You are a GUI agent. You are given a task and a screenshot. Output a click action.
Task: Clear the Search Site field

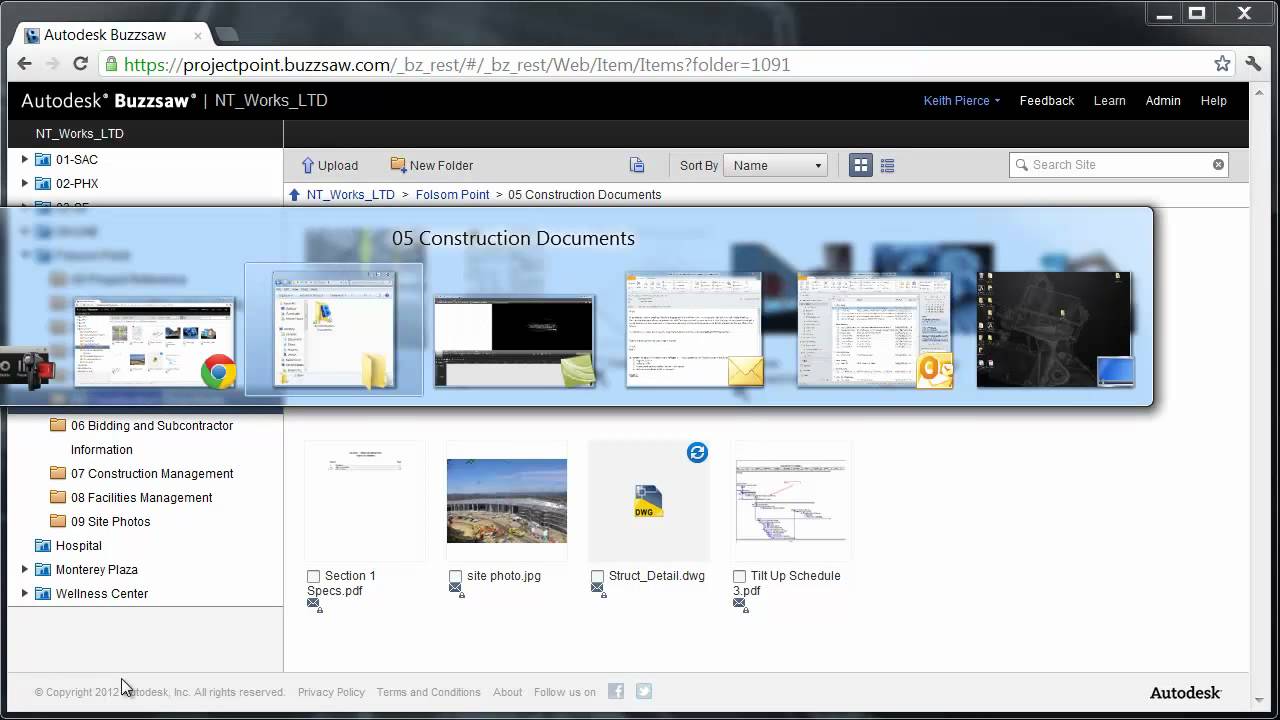1218,165
